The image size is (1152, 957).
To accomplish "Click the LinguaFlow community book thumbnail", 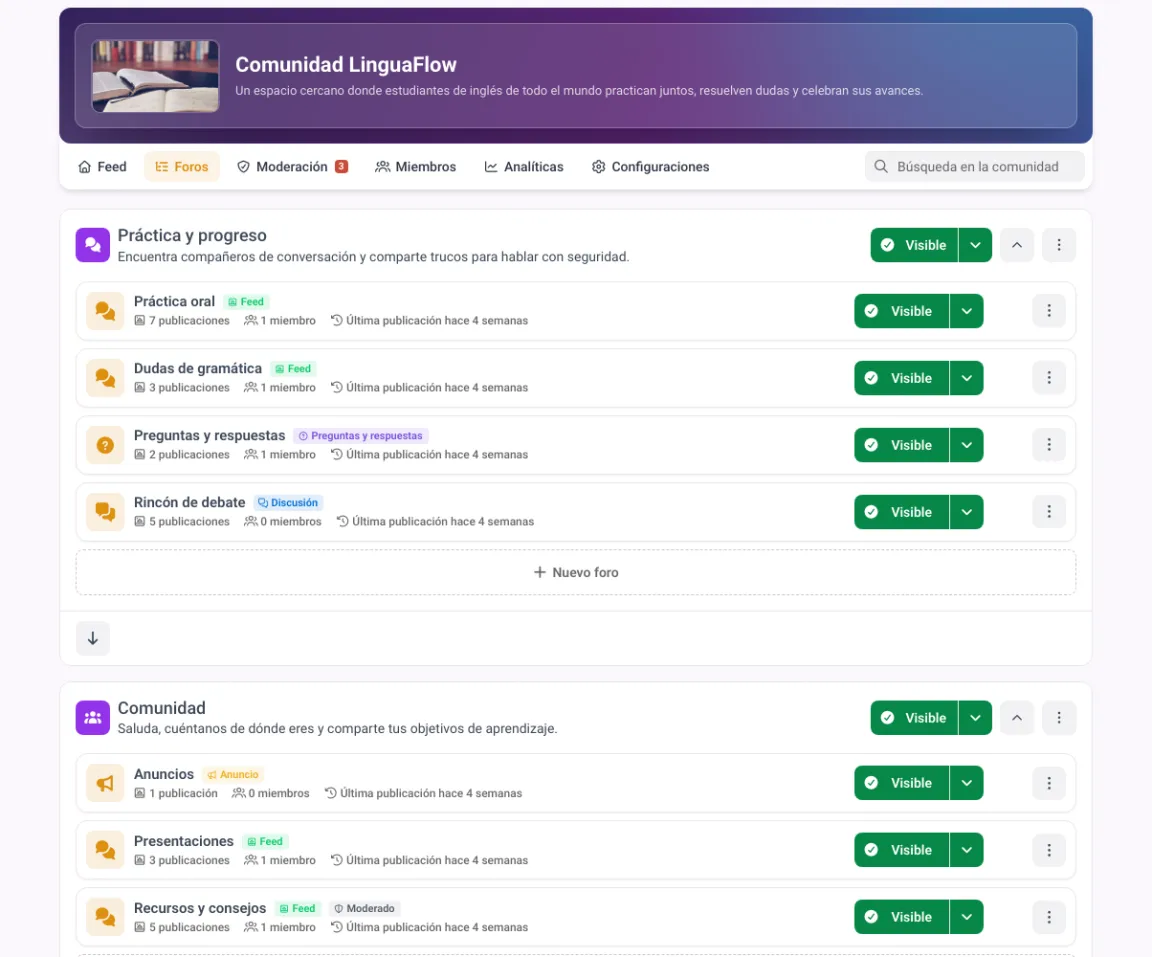I will (x=155, y=76).
